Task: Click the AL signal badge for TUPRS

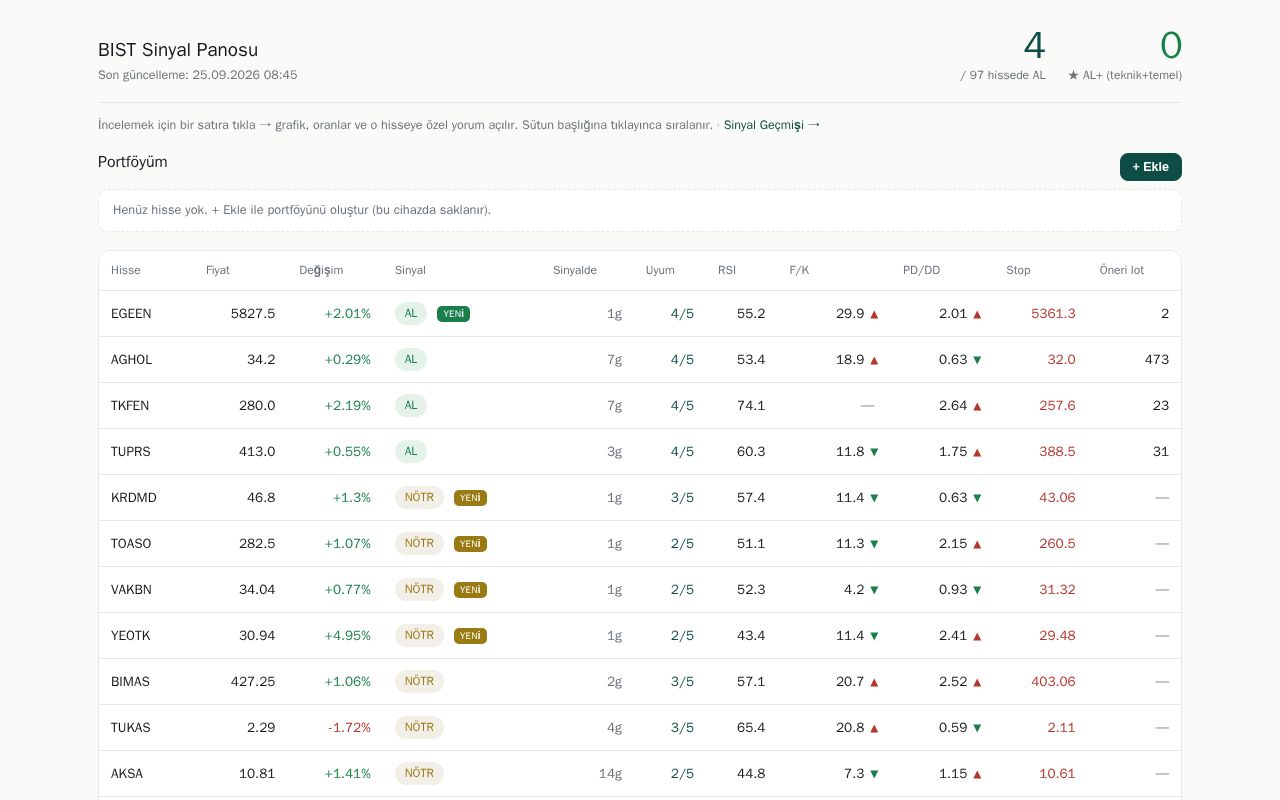Action: click(411, 452)
